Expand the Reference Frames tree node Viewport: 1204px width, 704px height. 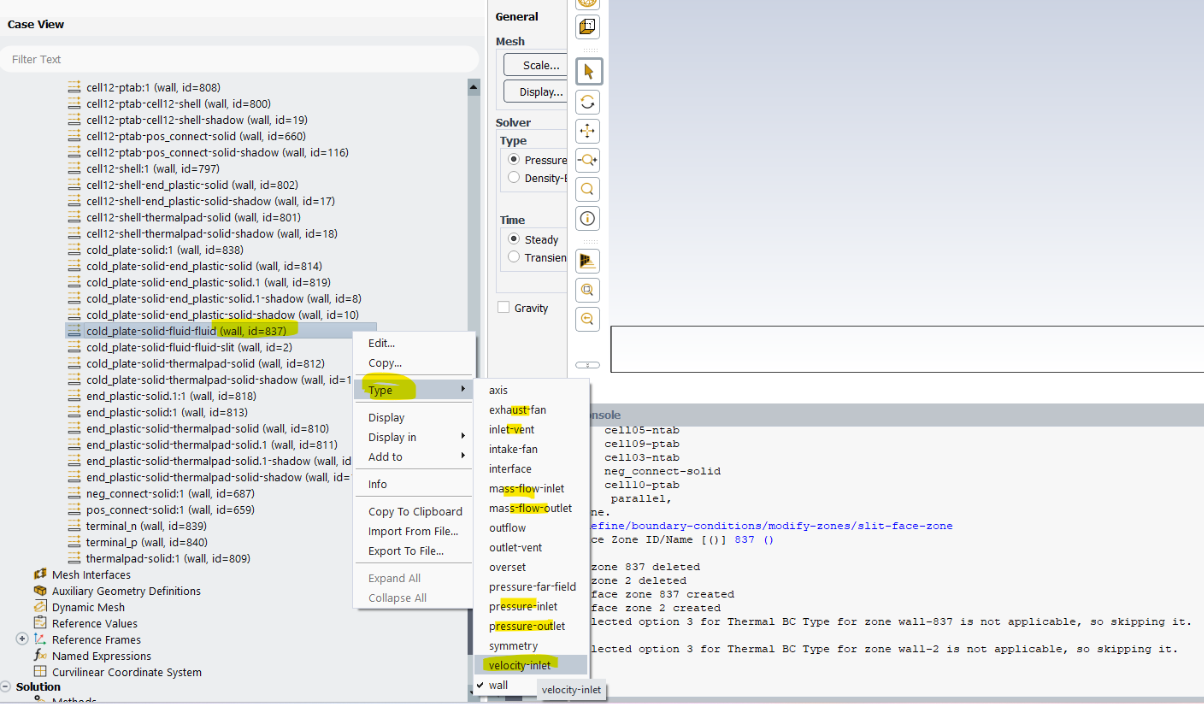22,639
